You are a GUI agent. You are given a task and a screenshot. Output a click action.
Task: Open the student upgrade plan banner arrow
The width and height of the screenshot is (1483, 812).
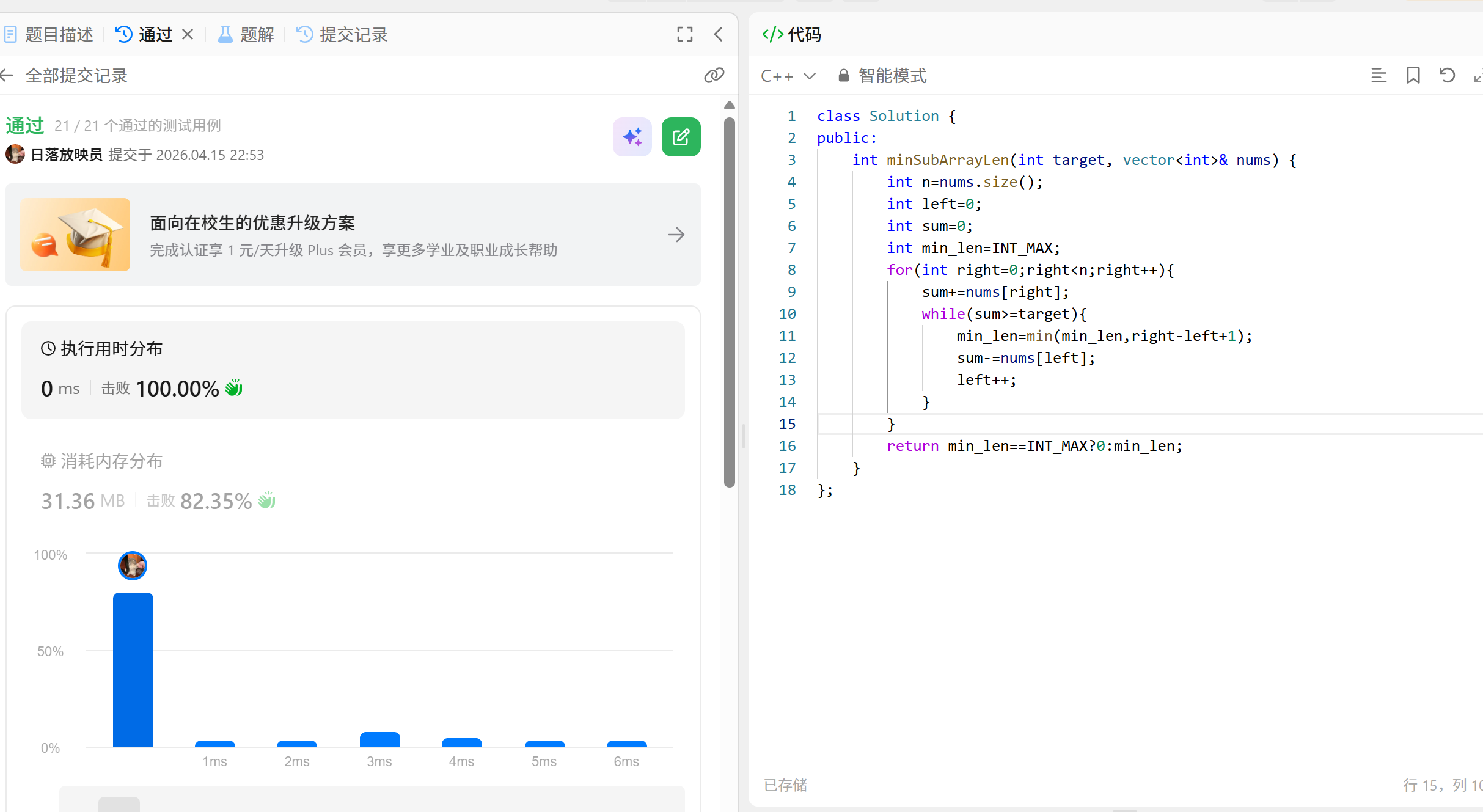676,235
